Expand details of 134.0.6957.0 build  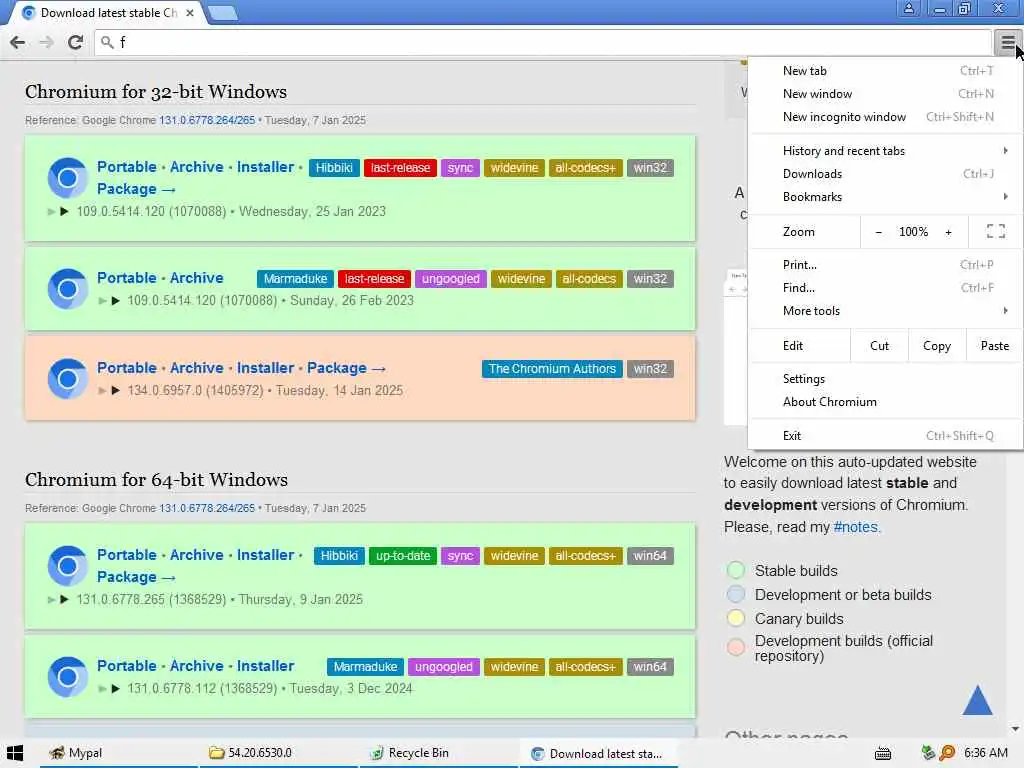coord(115,391)
